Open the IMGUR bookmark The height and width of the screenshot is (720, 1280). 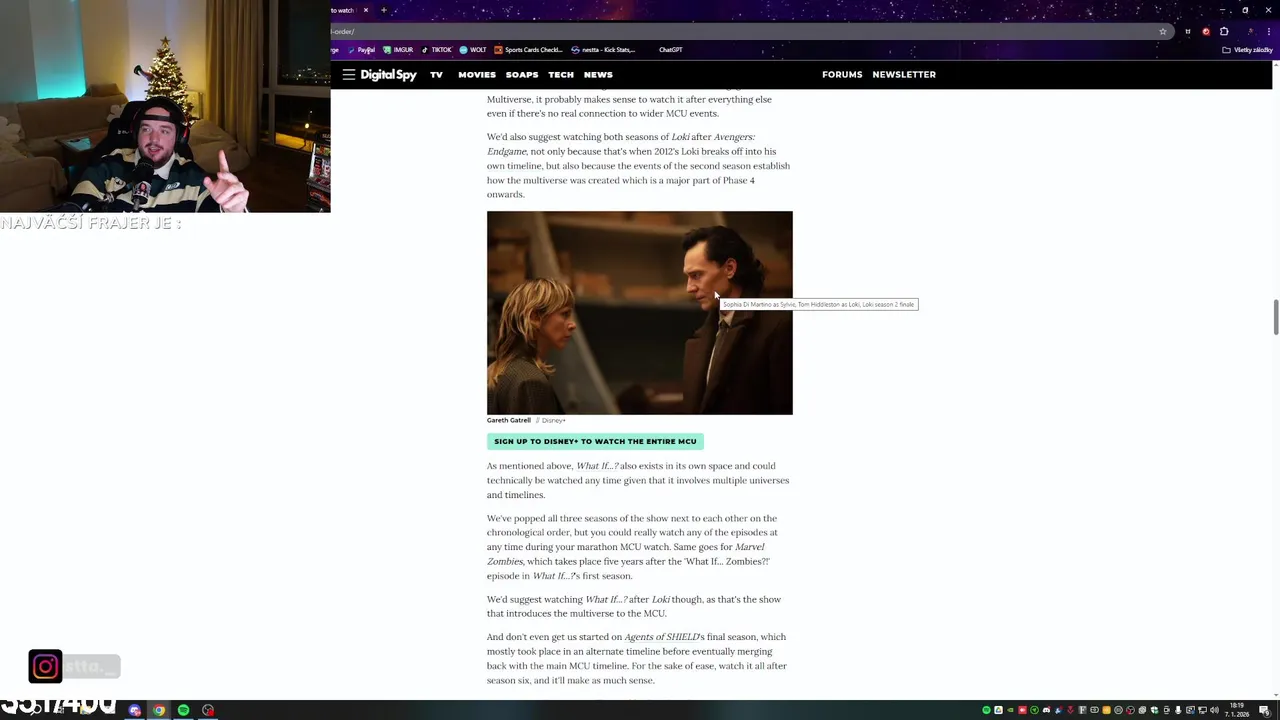click(398, 50)
